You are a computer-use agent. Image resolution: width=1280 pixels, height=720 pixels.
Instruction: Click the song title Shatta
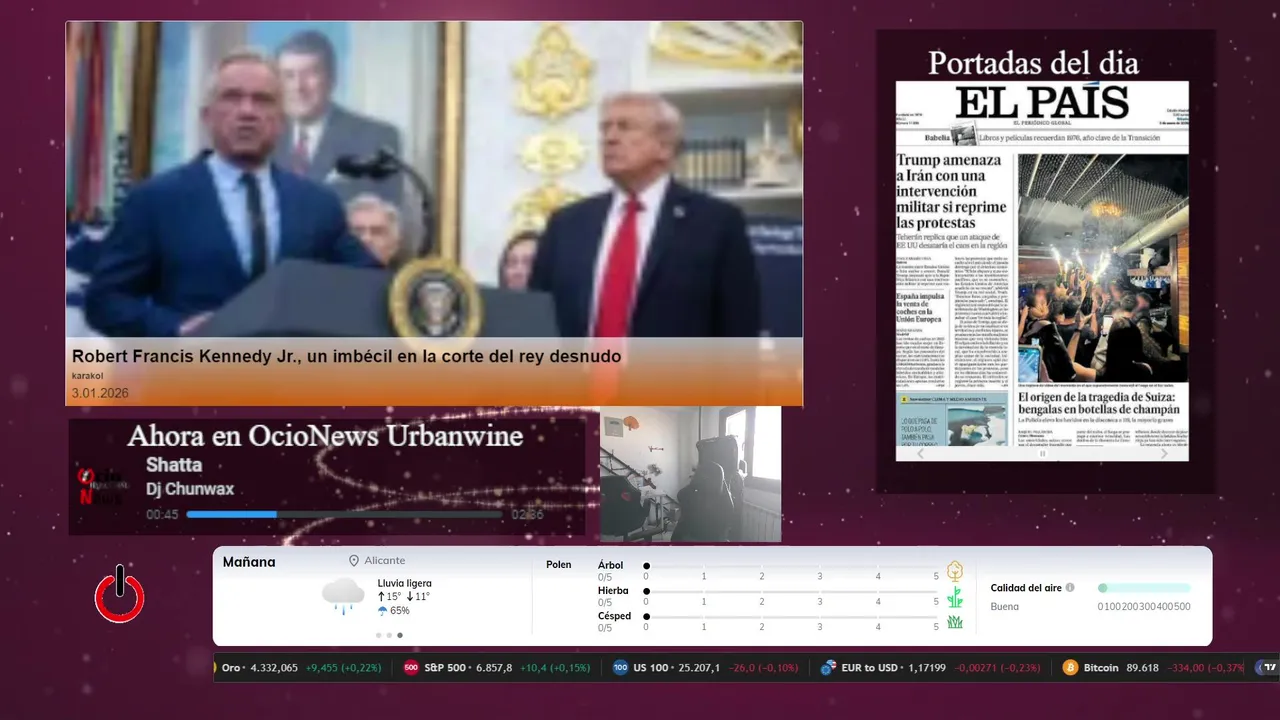[x=174, y=465]
